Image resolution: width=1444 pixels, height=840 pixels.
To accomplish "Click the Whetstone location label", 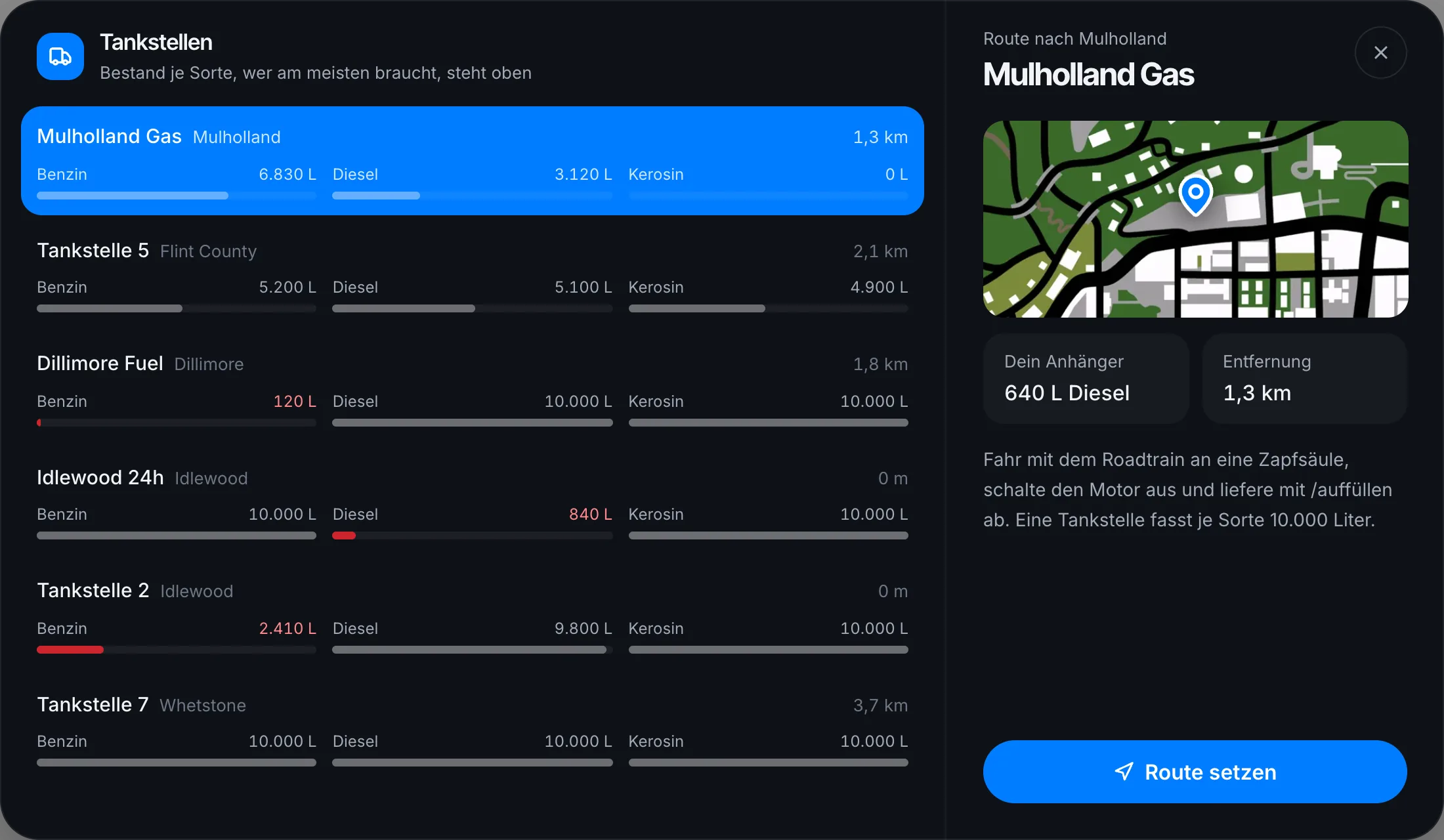I will [x=203, y=705].
